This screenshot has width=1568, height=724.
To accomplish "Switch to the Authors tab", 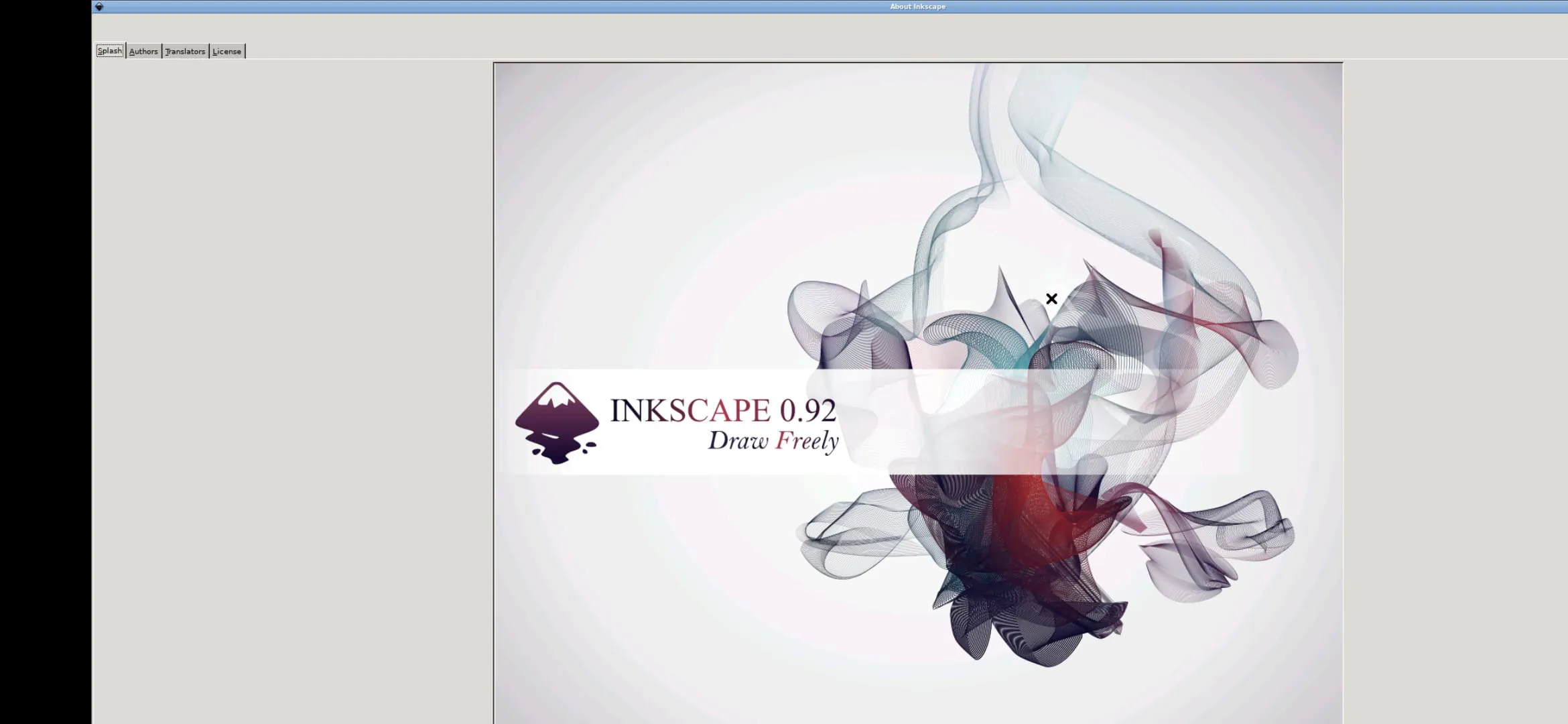I will [x=143, y=52].
